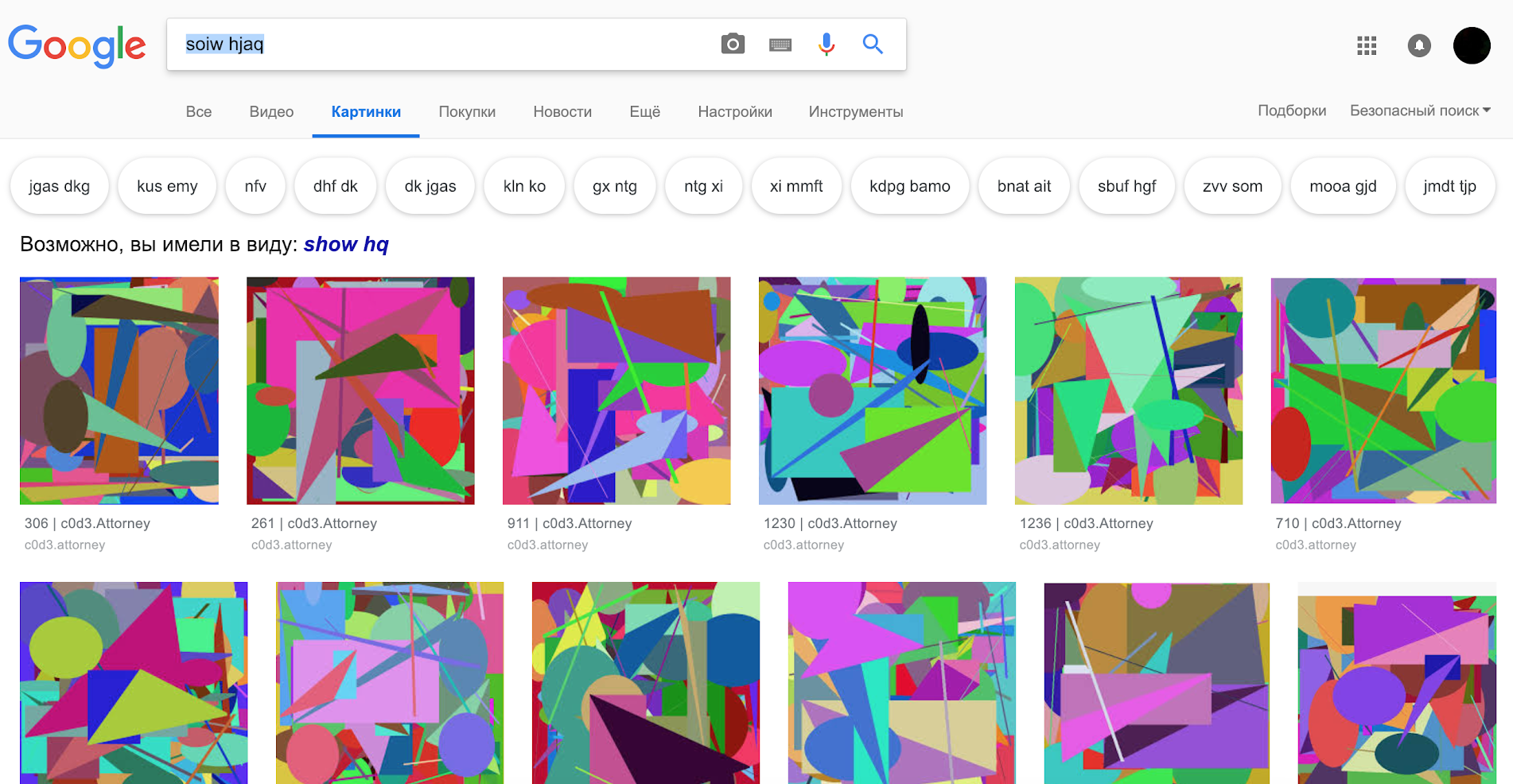Open the Подборки link
The height and width of the screenshot is (784, 1513).
click(1291, 111)
